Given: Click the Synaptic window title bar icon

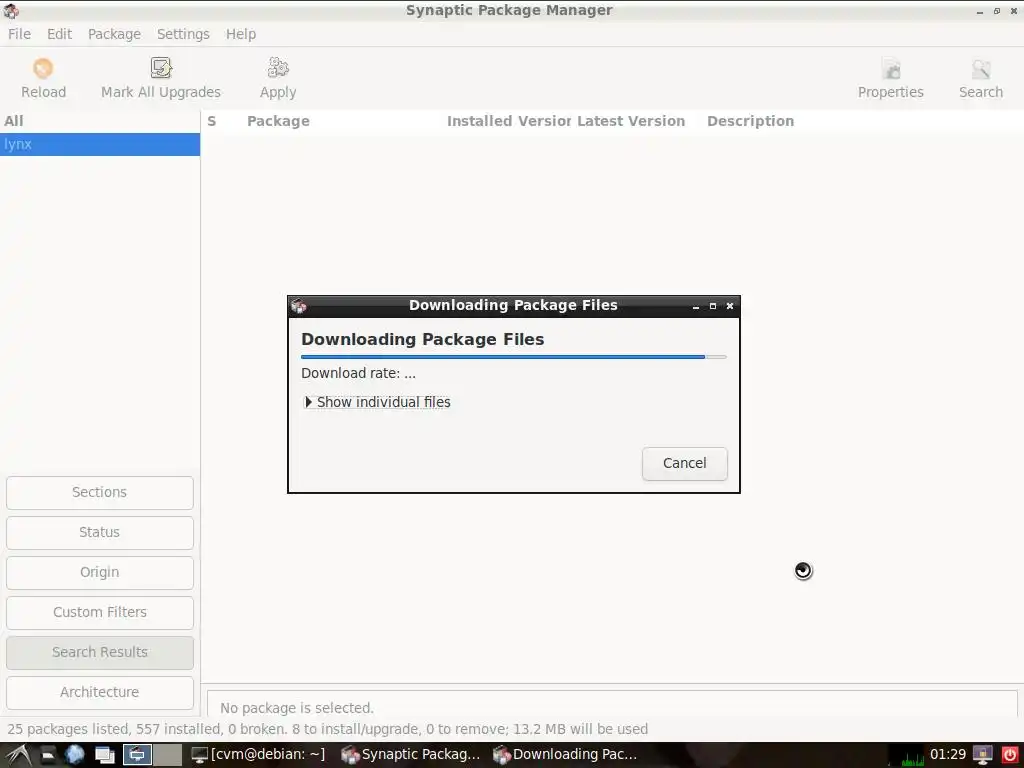Looking at the screenshot, I should point(11,10).
